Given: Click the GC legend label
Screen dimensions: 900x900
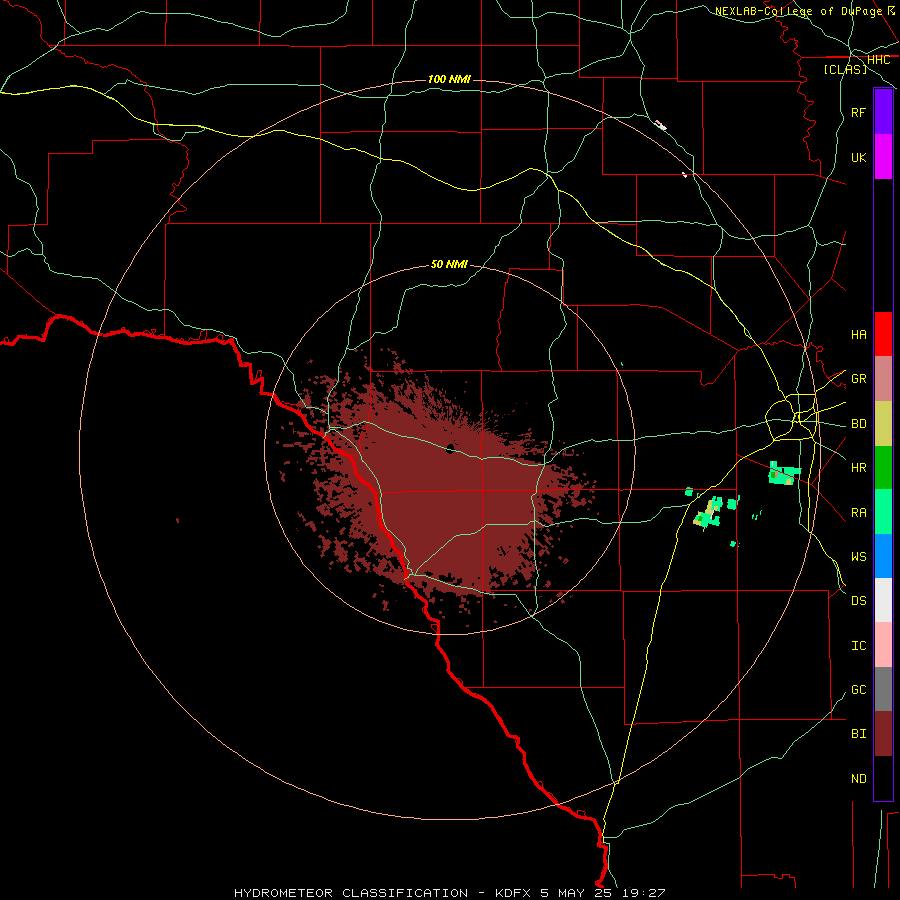Looking at the screenshot, I should [x=858, y=689].
